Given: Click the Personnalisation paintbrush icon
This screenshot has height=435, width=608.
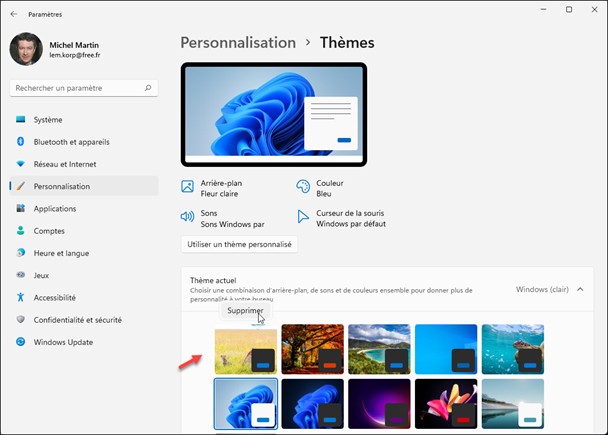Looking at the screenshot, I should [21, 186].
